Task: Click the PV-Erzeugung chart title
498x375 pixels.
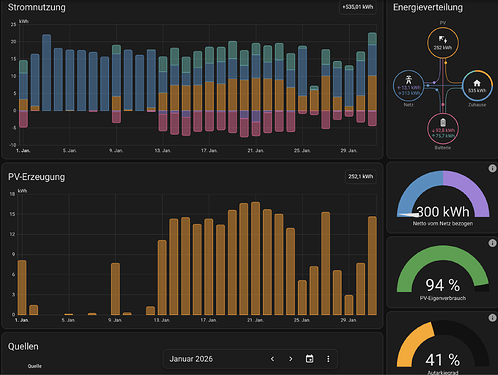Action: tap(37, 177)
